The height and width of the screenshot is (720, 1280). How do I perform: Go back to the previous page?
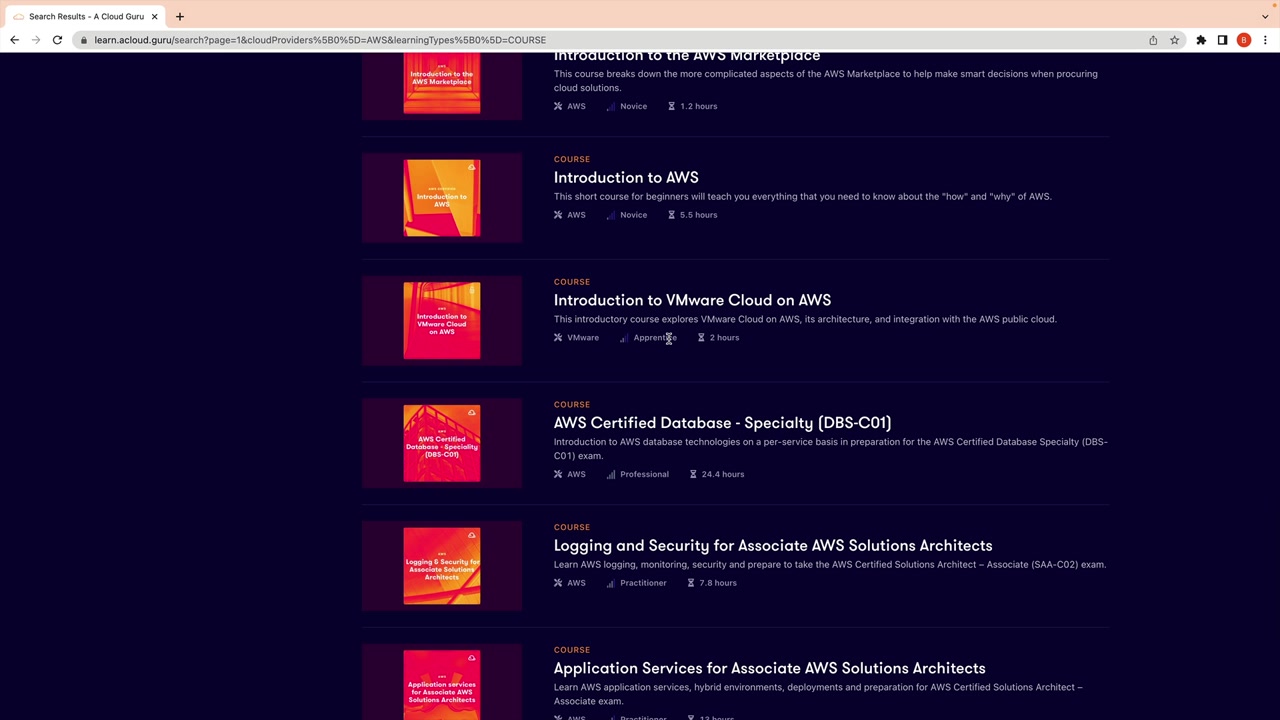point(14,40)
